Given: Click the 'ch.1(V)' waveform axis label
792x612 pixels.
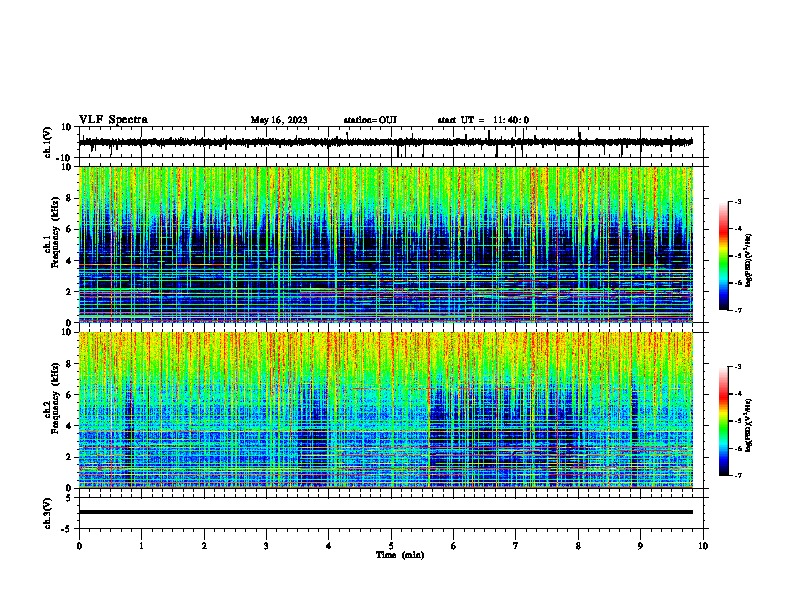Looking at the screenshot, I should click(x=48, y=142).
